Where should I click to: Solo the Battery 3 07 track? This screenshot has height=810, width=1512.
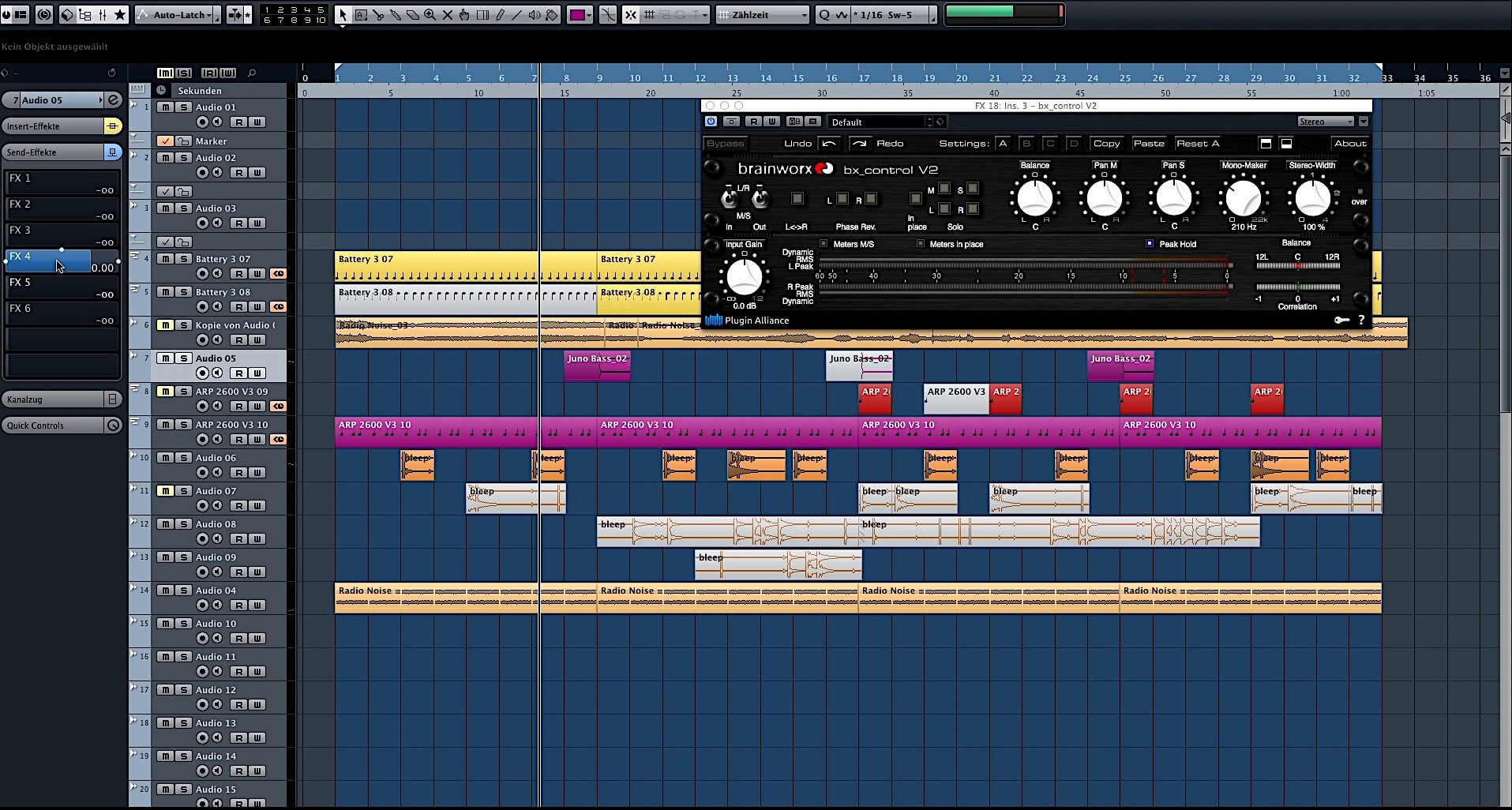click(x=183, y=258)
